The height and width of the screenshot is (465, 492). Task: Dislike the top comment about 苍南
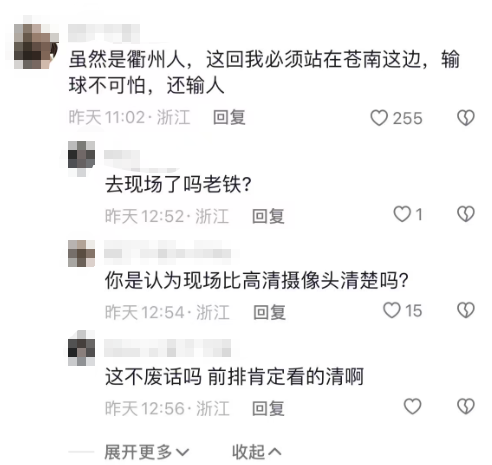point(466,118)
